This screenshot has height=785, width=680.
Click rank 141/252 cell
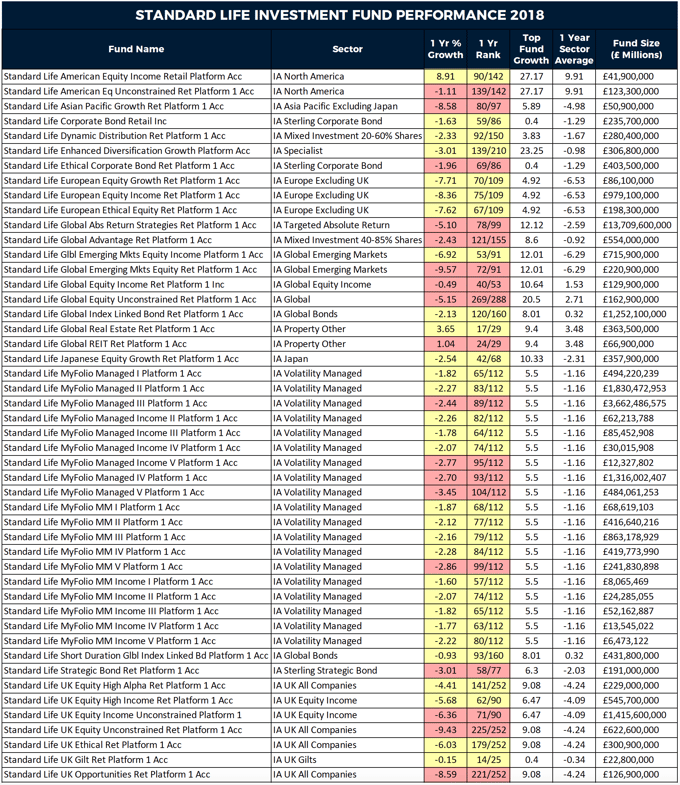(x=488, y=685)
